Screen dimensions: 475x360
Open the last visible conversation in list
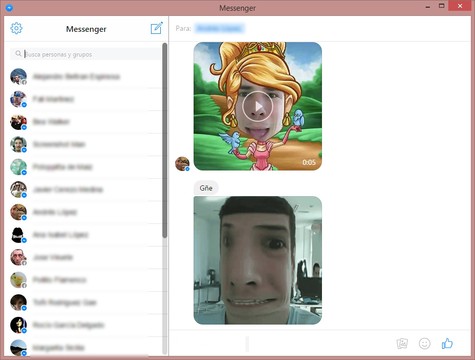(86, 348)
